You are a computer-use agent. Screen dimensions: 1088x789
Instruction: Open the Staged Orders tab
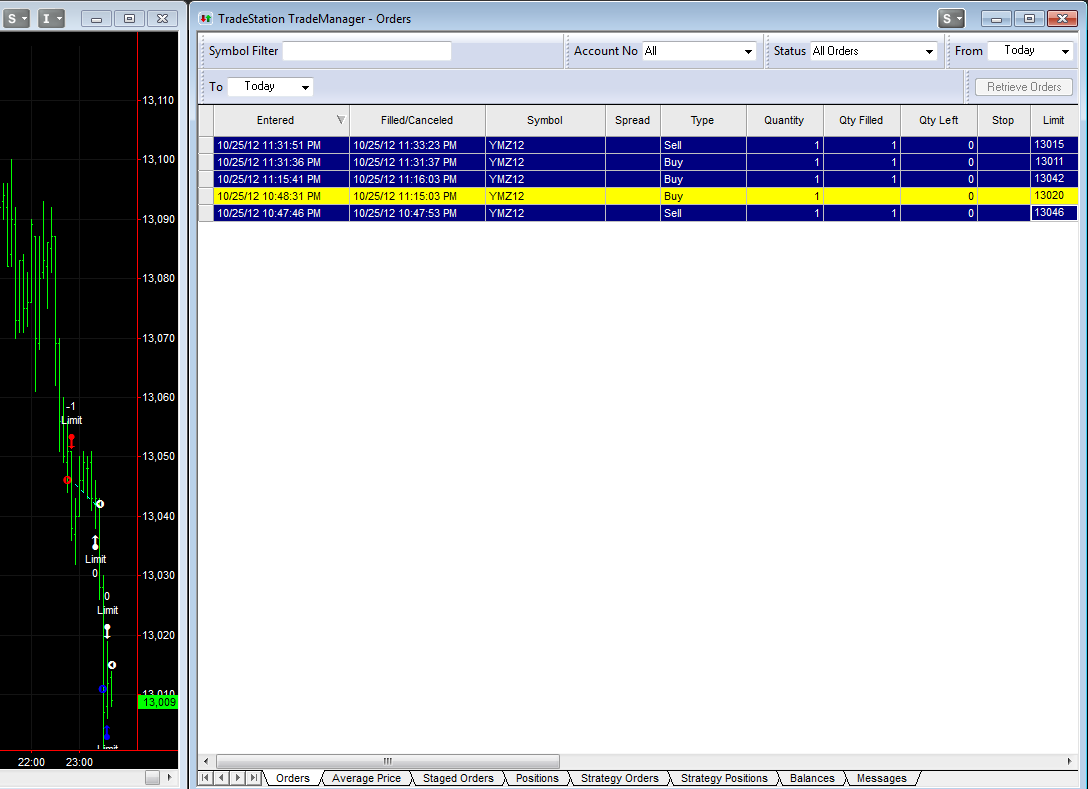click(458, 778)
